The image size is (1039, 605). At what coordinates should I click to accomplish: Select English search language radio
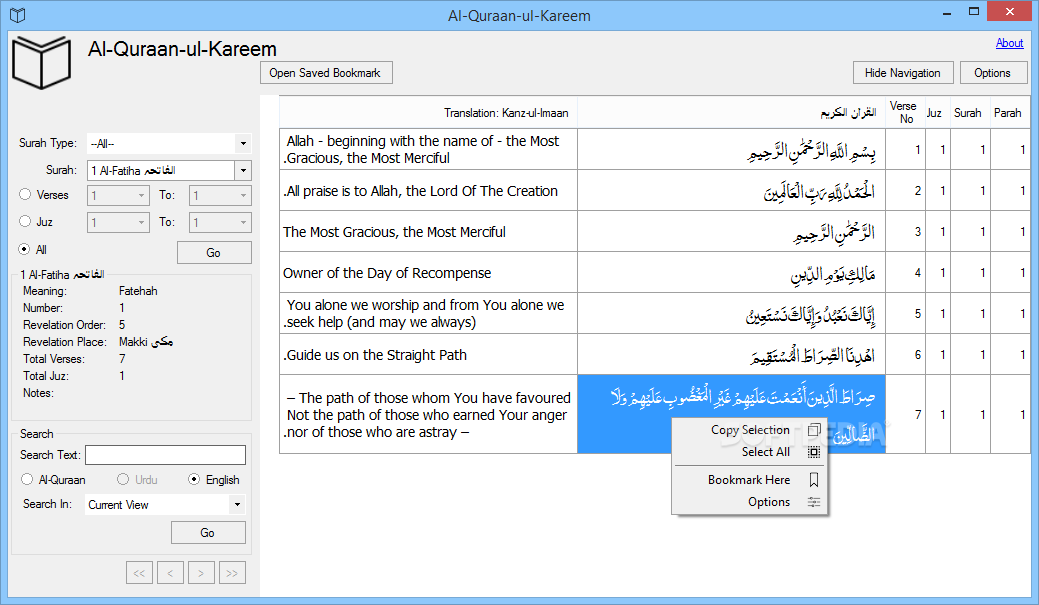pyautogui.click(x=194, y=479)
